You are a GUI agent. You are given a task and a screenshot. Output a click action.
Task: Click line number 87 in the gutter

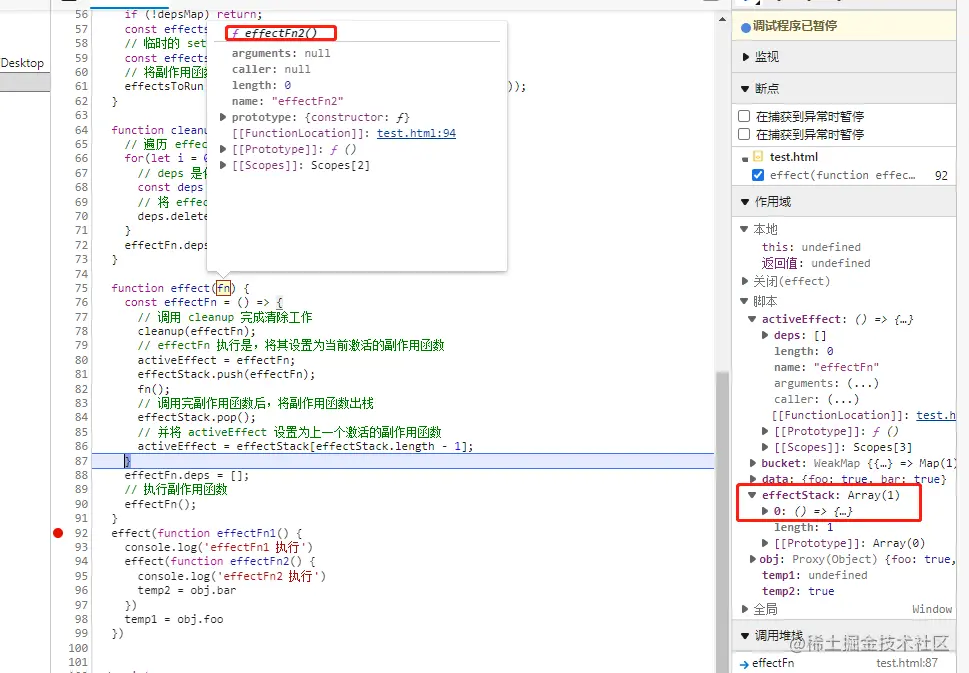(82, 461)
